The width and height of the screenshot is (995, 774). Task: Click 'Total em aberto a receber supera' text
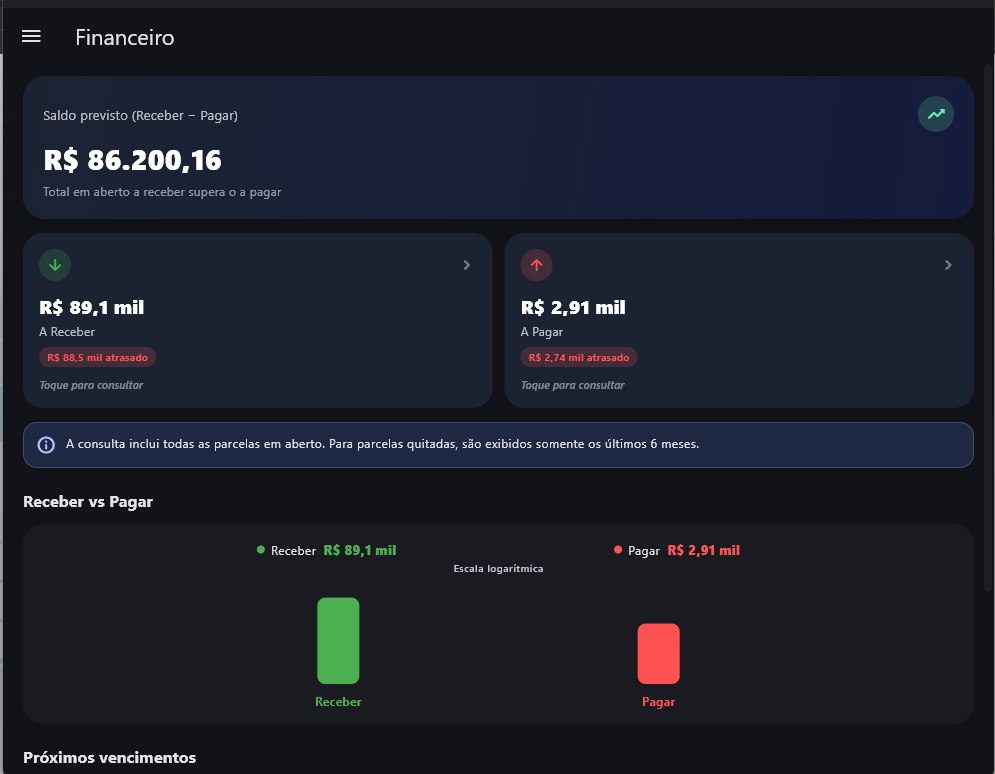coord(162,192)
